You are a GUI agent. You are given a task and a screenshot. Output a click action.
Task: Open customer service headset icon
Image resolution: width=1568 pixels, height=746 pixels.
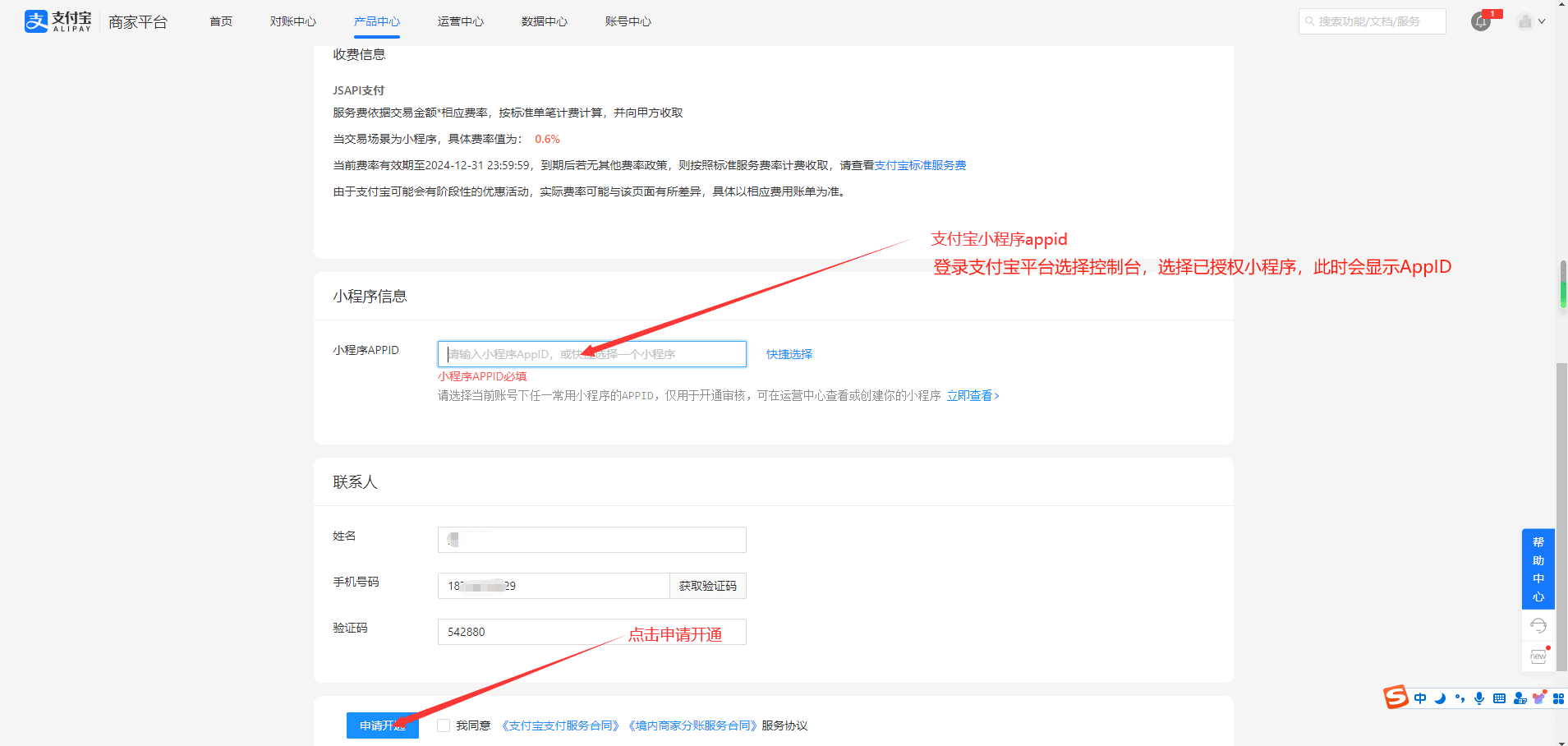click(1538, 626)
